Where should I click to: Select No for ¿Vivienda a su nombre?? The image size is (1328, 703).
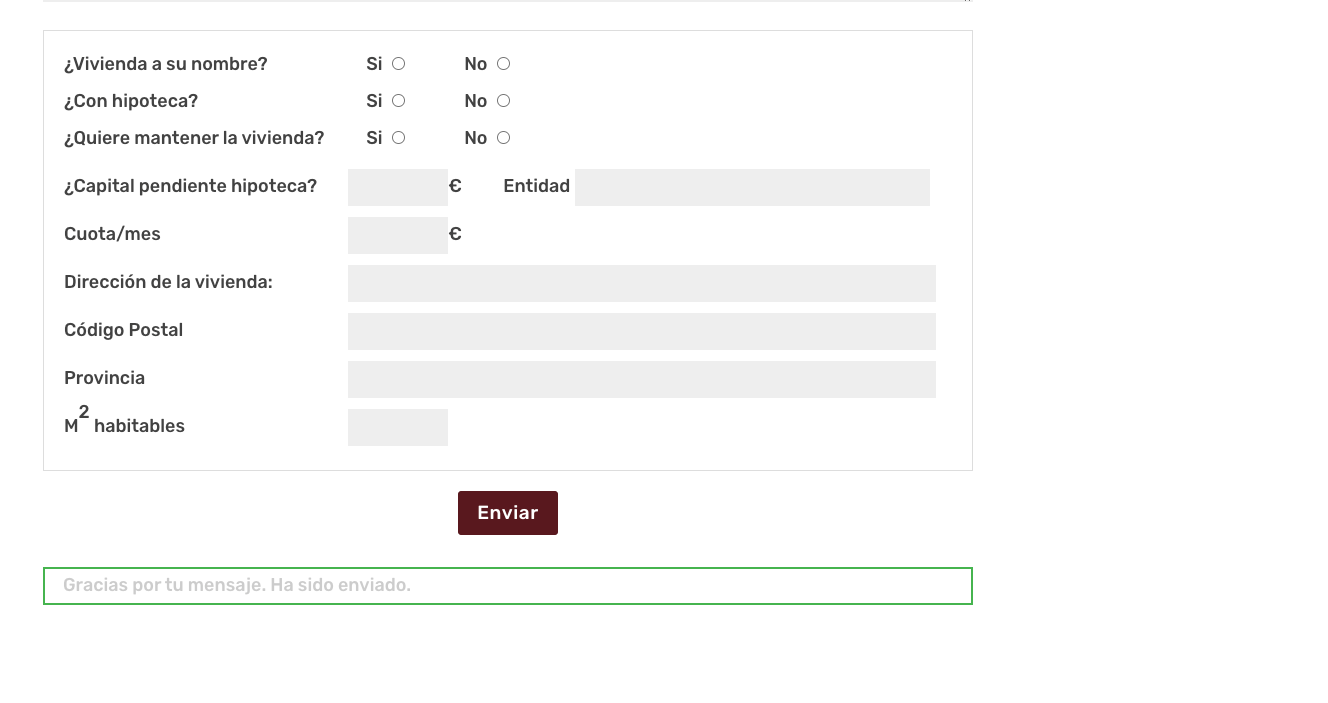(503, 64)
